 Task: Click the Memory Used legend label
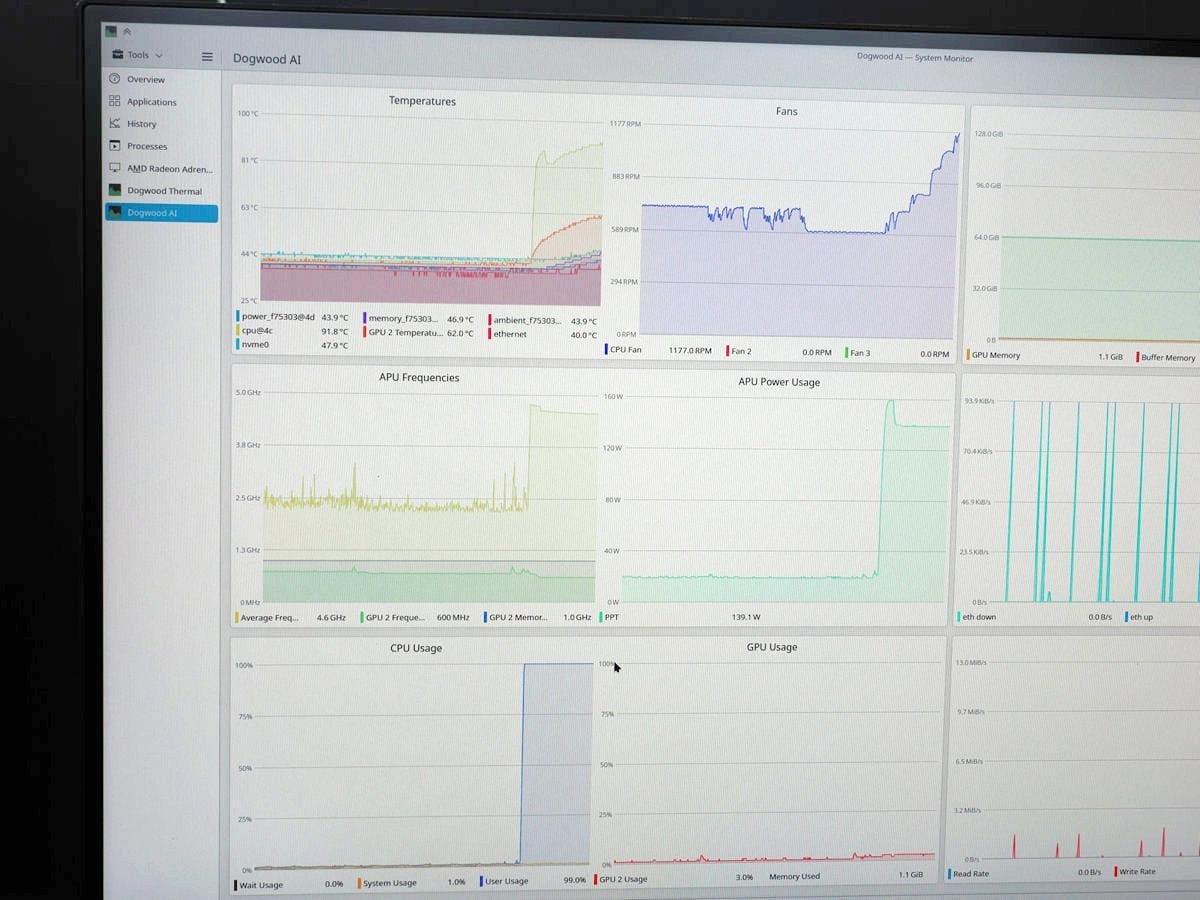(794, 877)
